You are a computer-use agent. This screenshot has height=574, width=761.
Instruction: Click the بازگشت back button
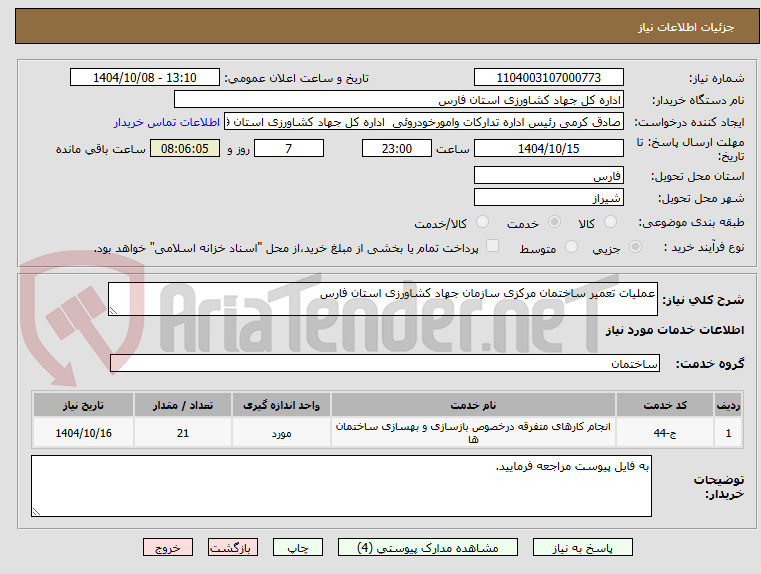(232, 547)
